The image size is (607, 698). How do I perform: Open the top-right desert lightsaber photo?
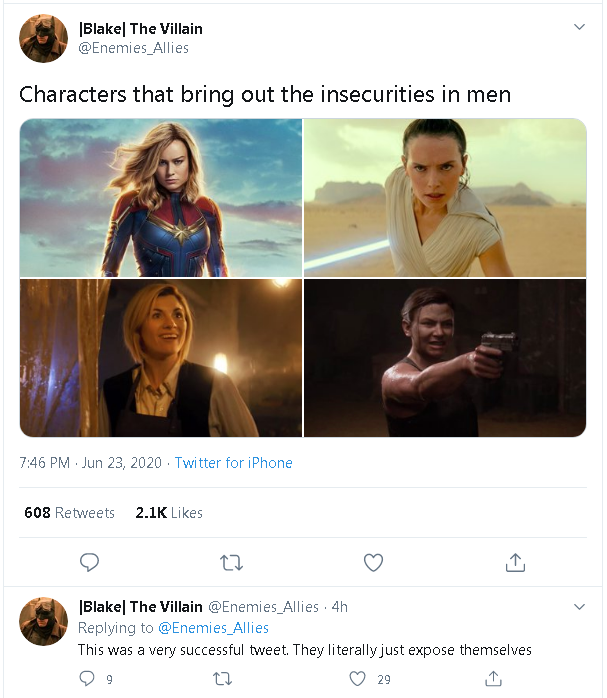click(x=445, y=197)
